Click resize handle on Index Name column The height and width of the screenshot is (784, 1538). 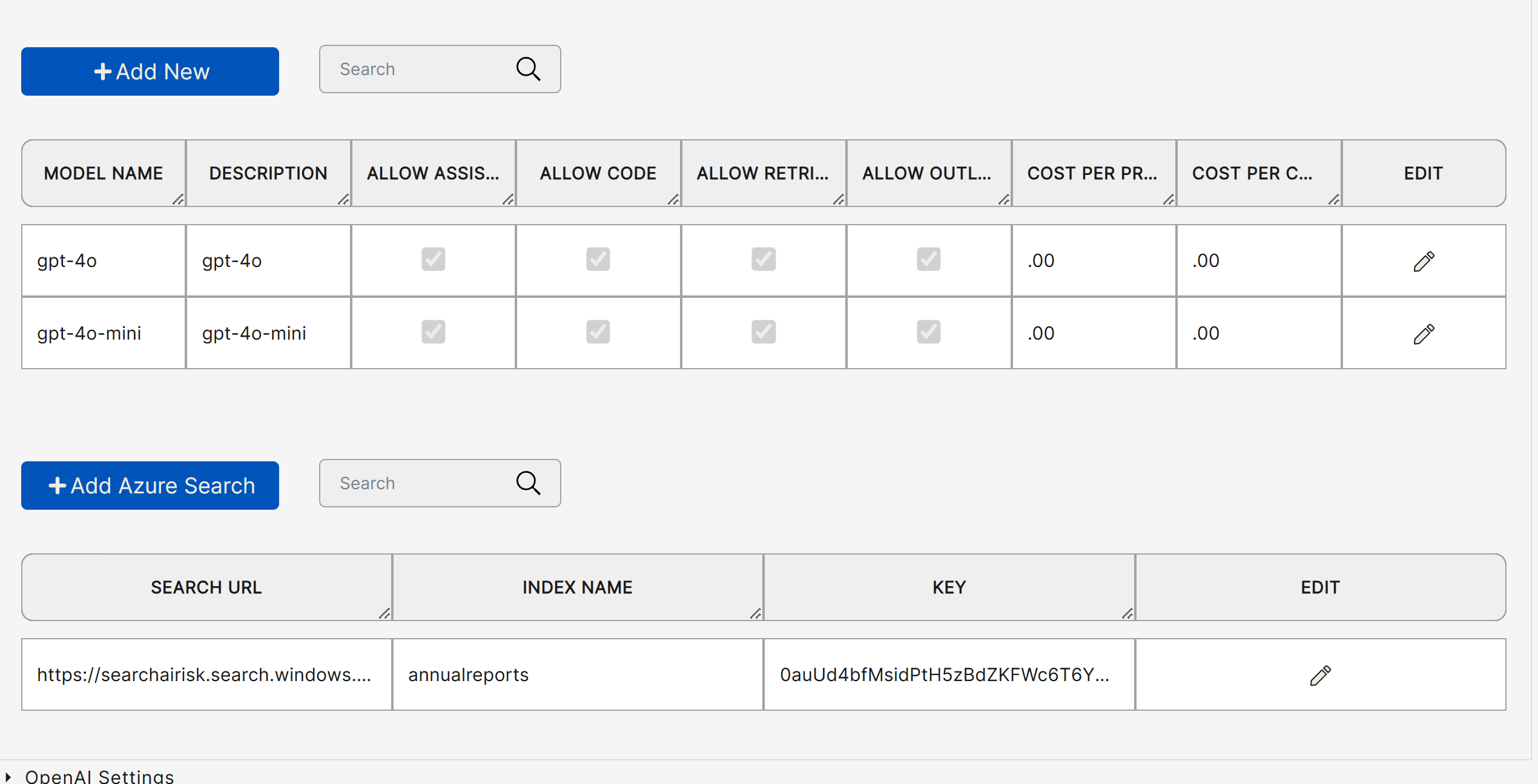click(x=756, y=613)
